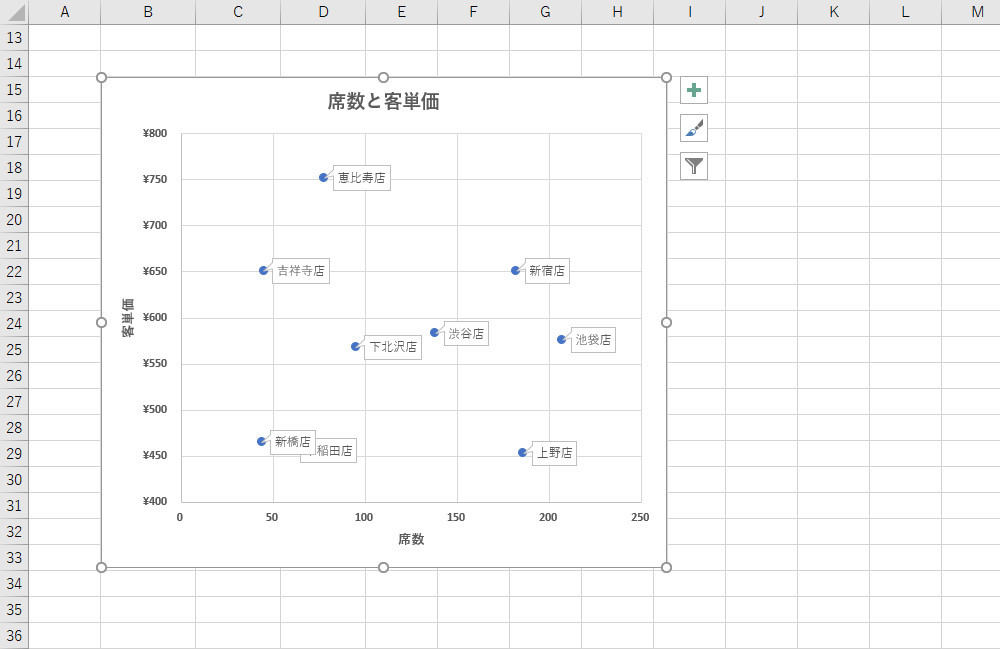Click the 150 horizontal axis label
1000x649 pixels.
click(x=456, y=517)
